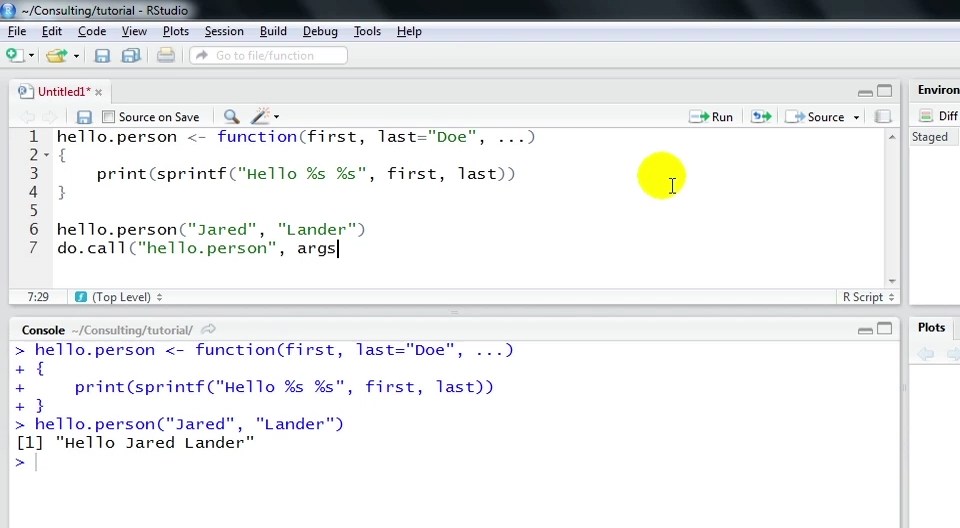Image resolution: width=960 pixels, height=528 pixels.
Task: Click the previous plot arrow
Action: (x=926, y=353)
